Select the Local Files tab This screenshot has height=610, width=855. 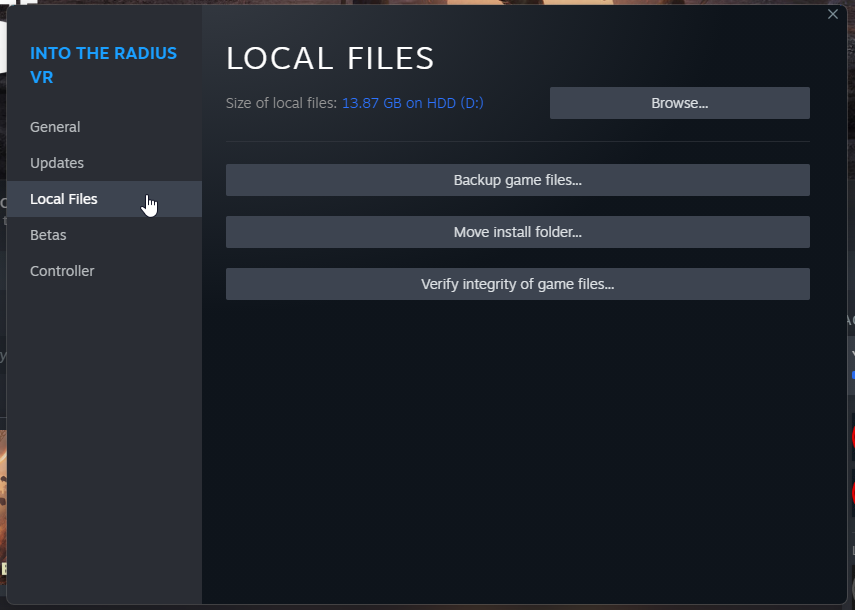pos(104,199)
